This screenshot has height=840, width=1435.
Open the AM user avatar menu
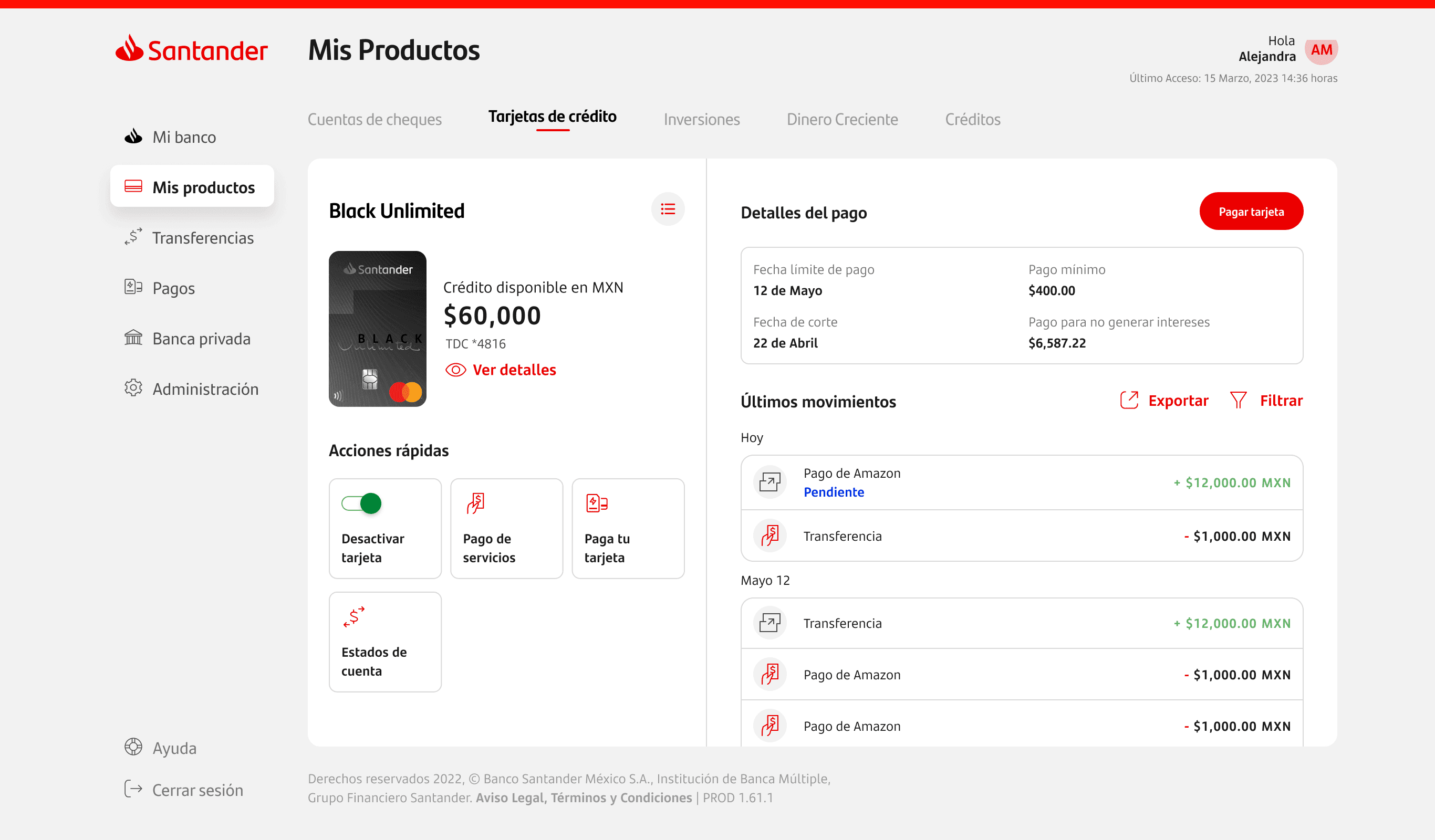[x=1321, y=50]
